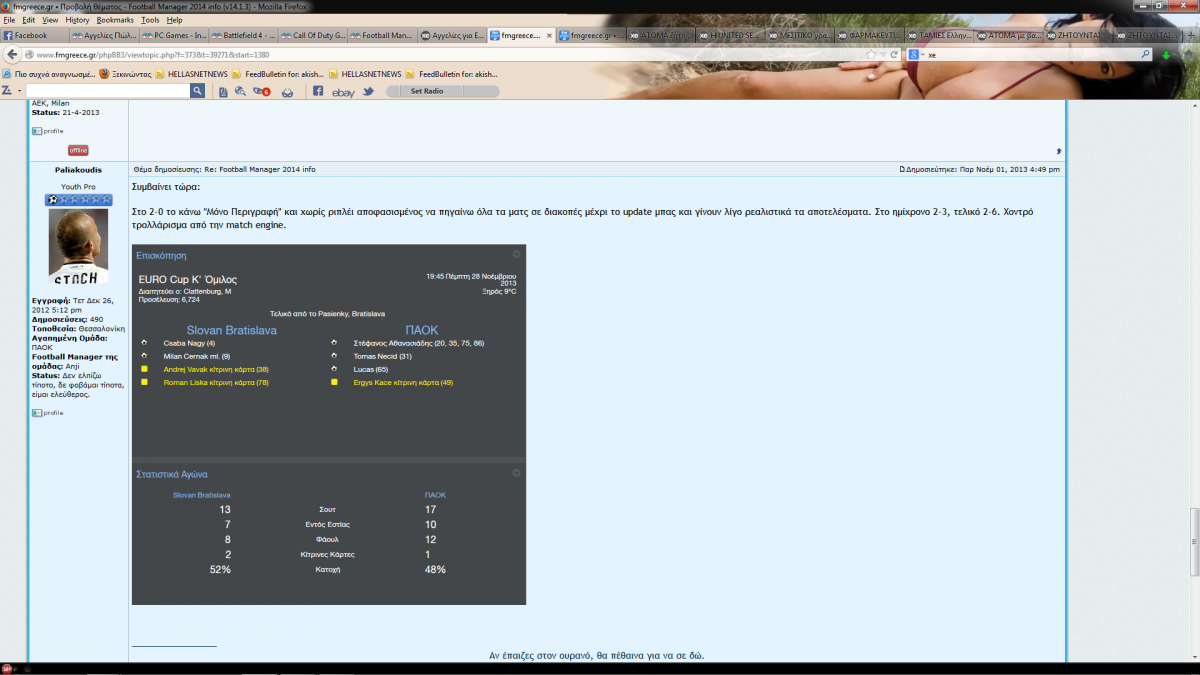Click Slovan Bratislava team heading
This screenshot has width=1200, height=675.
pos(231,330)
